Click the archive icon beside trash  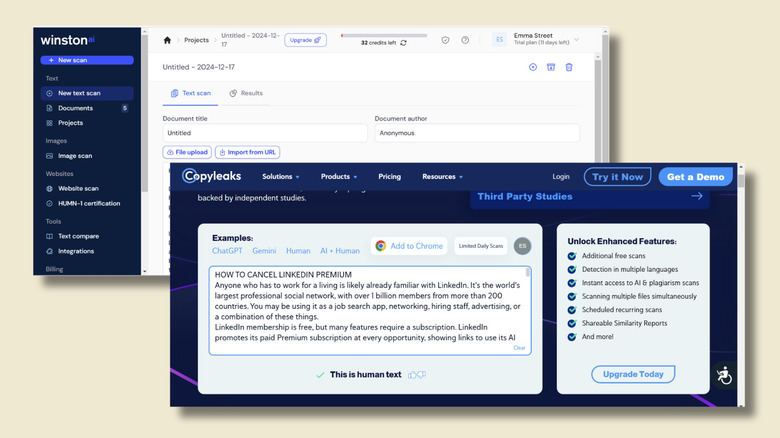coord(551,67)
